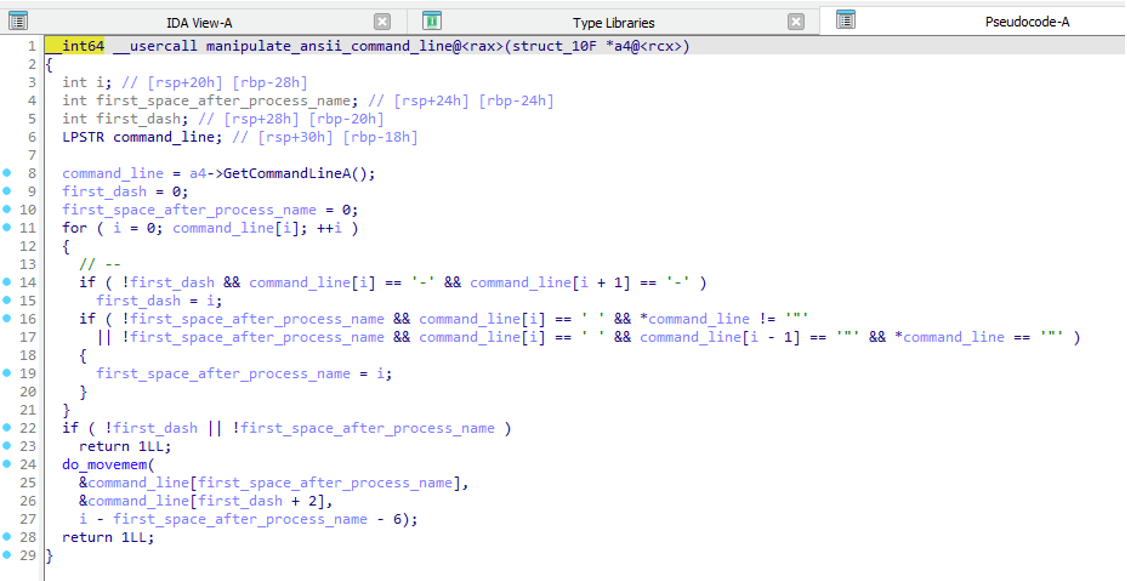This screenshot has width=1127, height=581.
Task: Click [rsp+30h] [rbp-18h] comment on line 6
Action: 338,137
